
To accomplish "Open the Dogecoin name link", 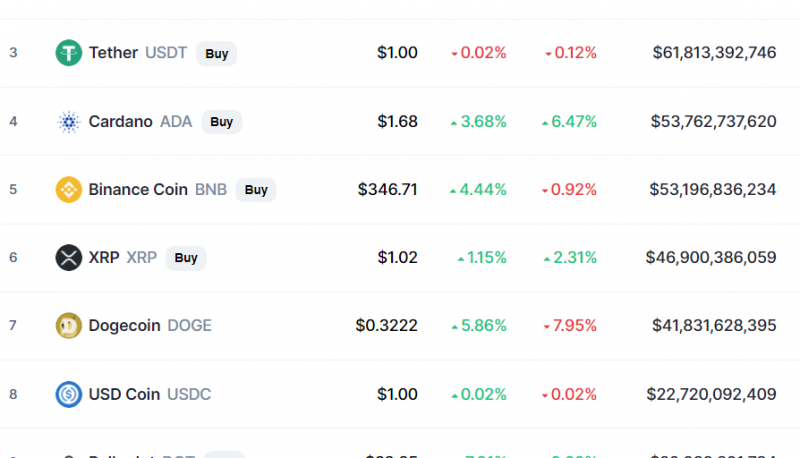I will [124, 325].
